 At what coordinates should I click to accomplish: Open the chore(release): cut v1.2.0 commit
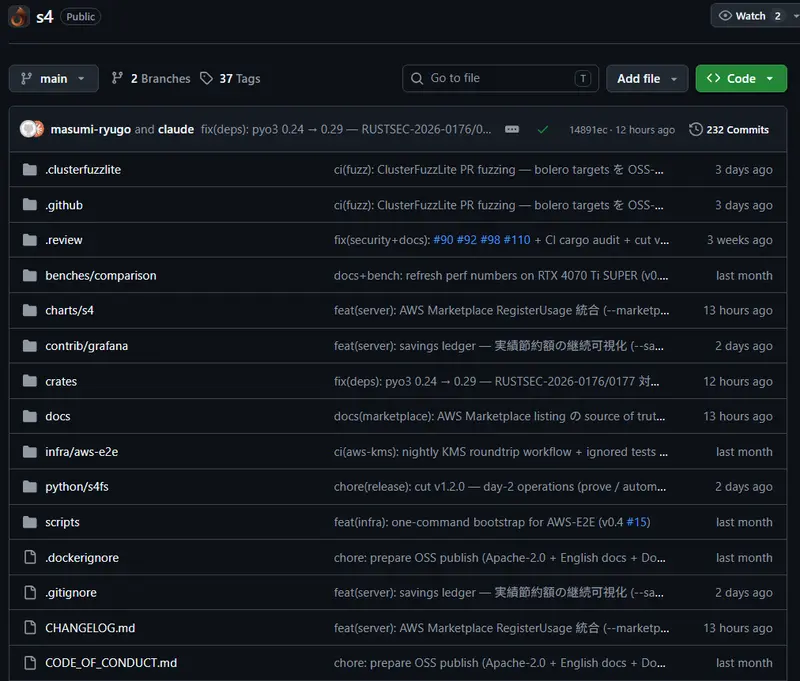(x=499, y=487)
